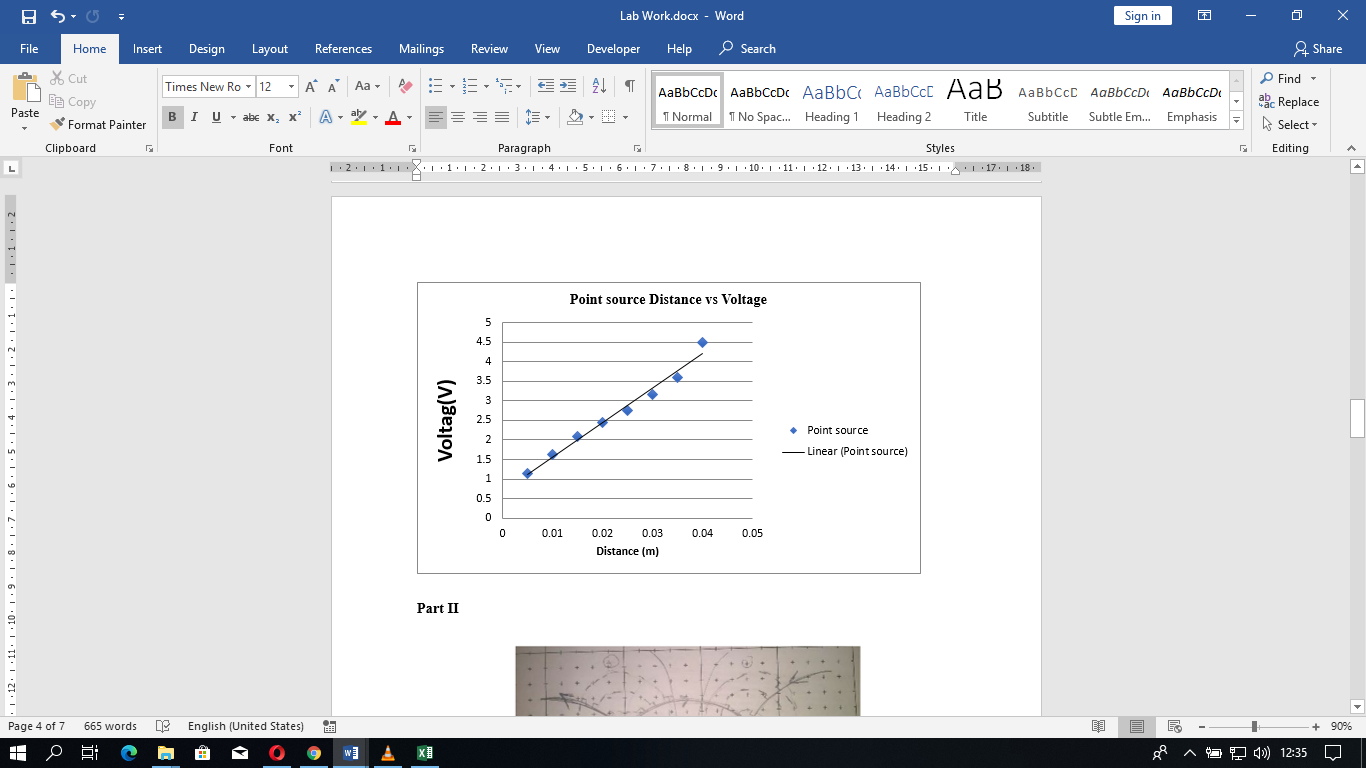Toggle bold formatting
The image size is (1366, 768).
pyautogui.click(x=170, y=118)
